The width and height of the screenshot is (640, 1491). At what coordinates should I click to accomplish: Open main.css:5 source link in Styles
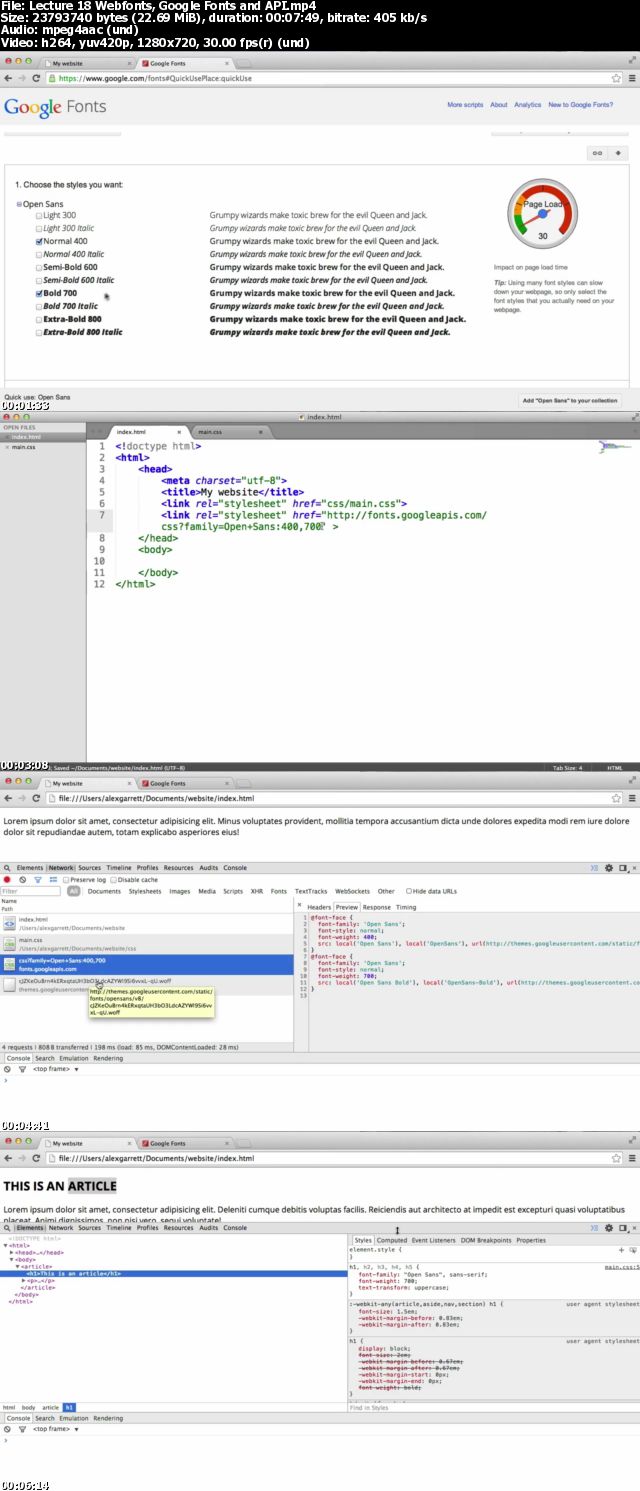pos(621,1267)
